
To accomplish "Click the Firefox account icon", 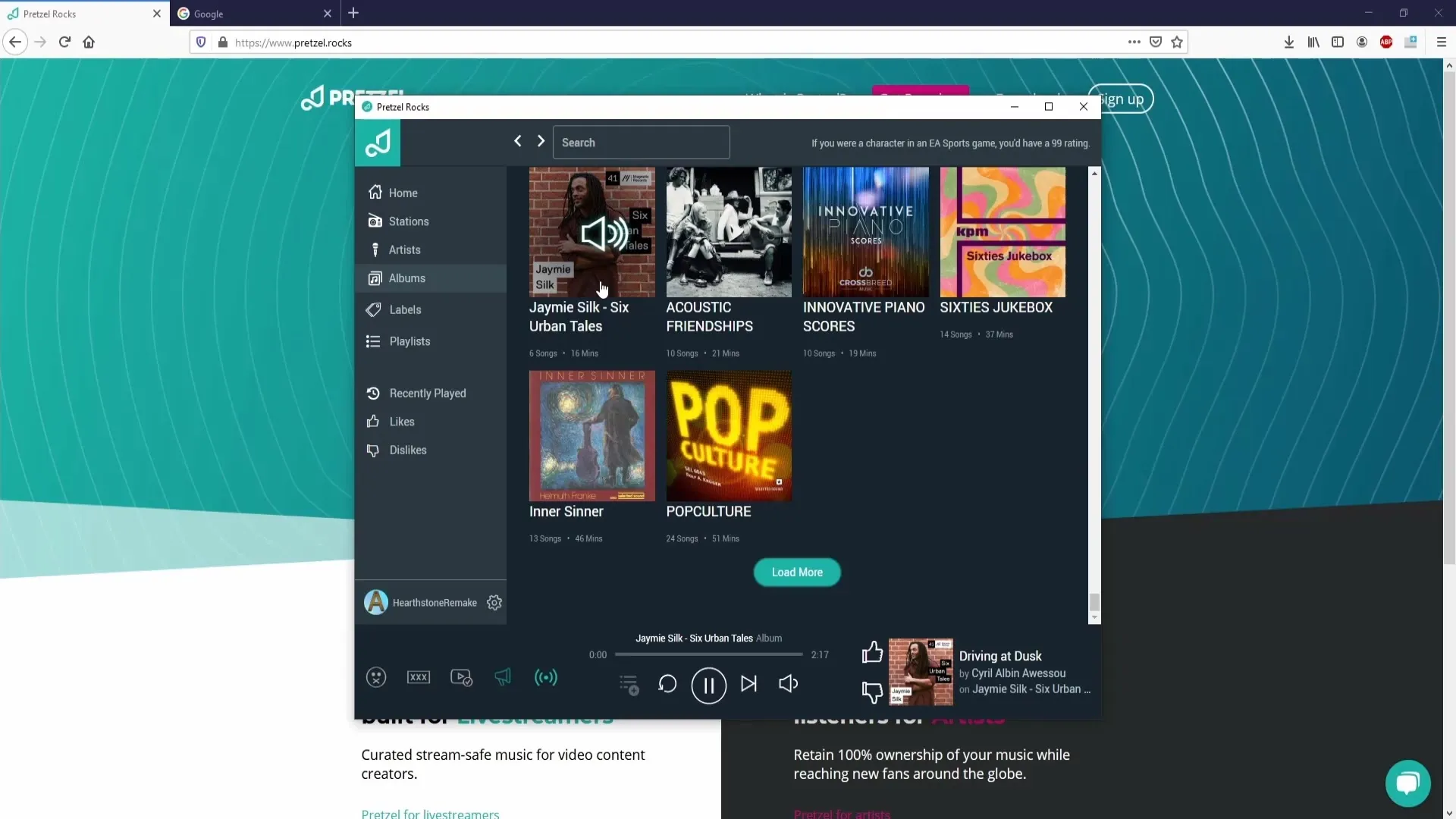I will [x=1362, y=42].
